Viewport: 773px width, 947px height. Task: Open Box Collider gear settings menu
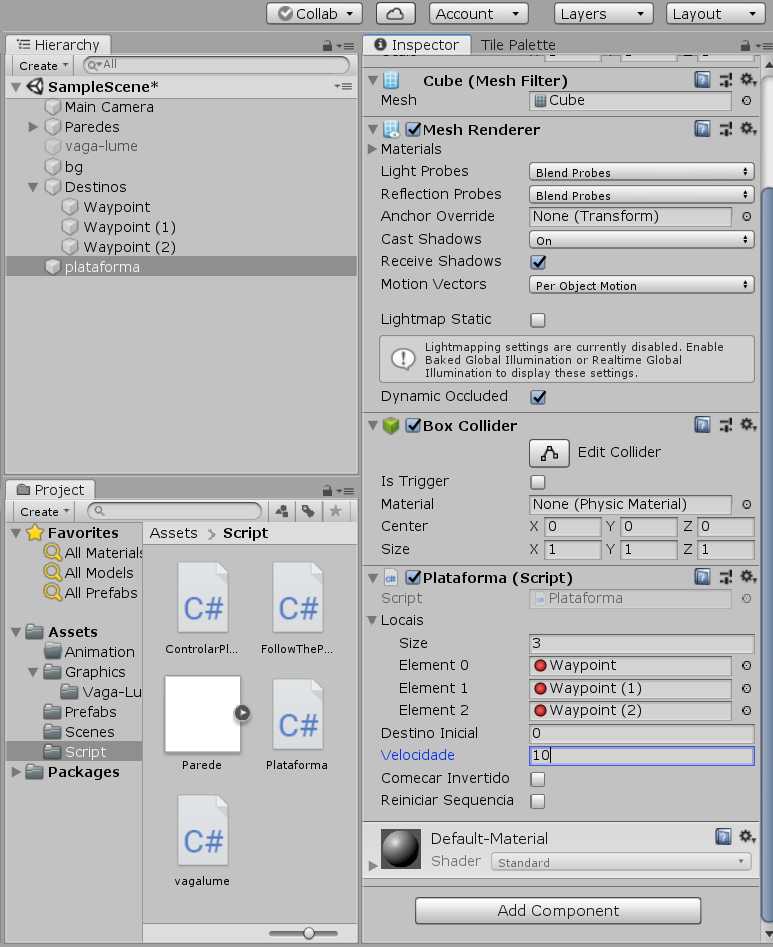(748, 425)
